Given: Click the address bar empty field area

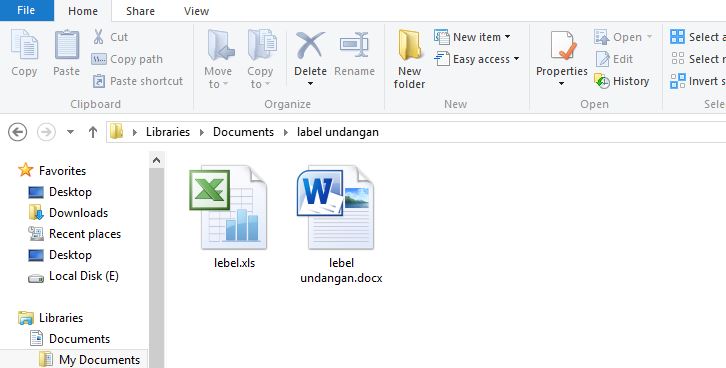Looking at the screenshot, I should click(551, 132).
